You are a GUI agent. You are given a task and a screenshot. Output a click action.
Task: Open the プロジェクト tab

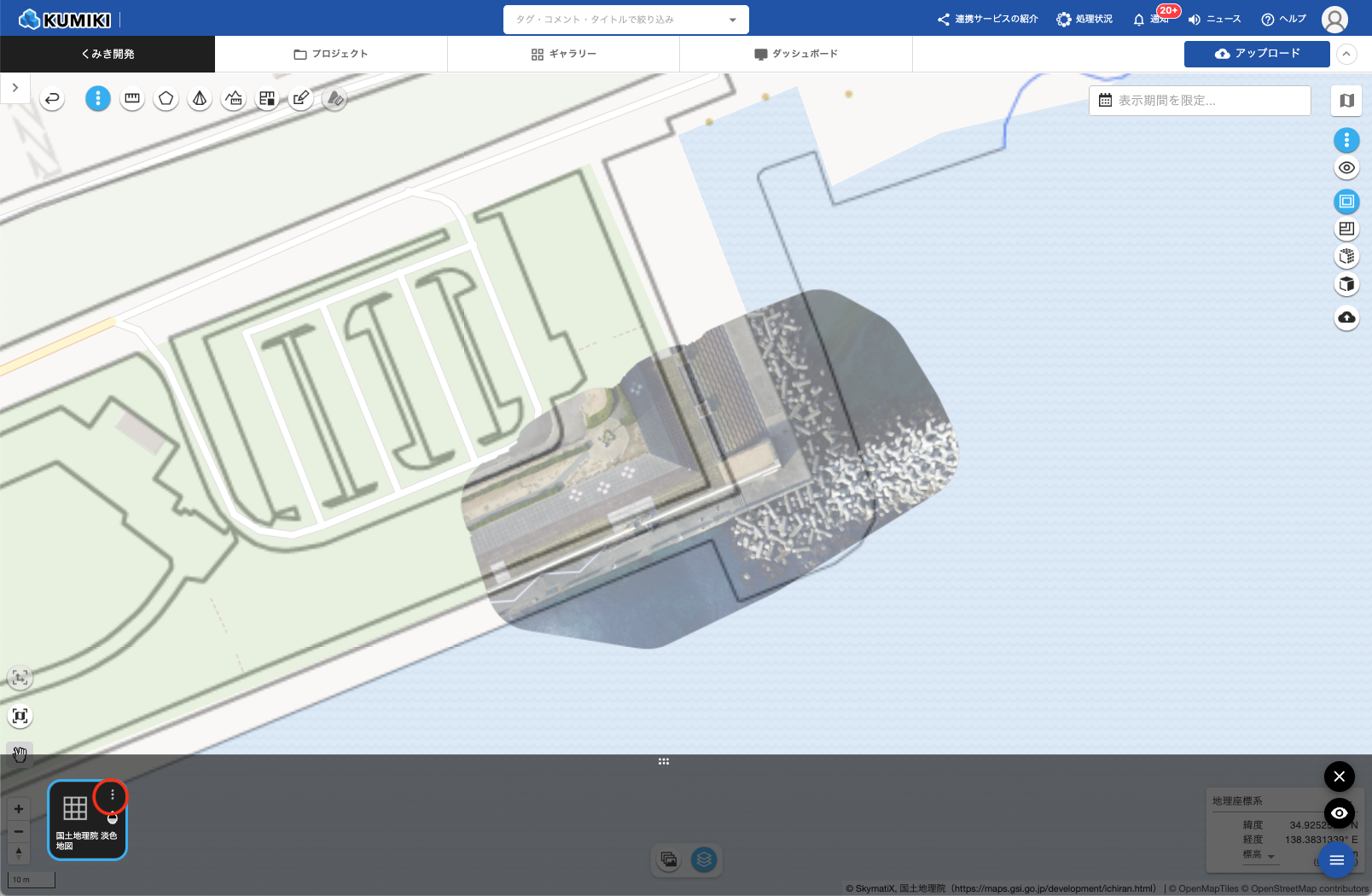tap(331, 54)
